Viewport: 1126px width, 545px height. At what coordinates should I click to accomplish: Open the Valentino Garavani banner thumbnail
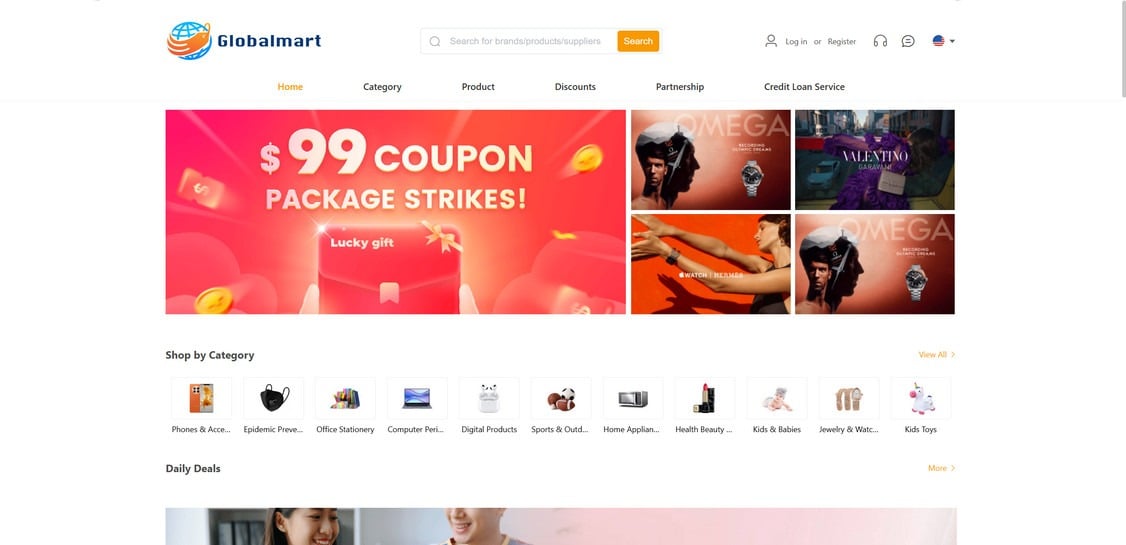[x=875, y=159]
